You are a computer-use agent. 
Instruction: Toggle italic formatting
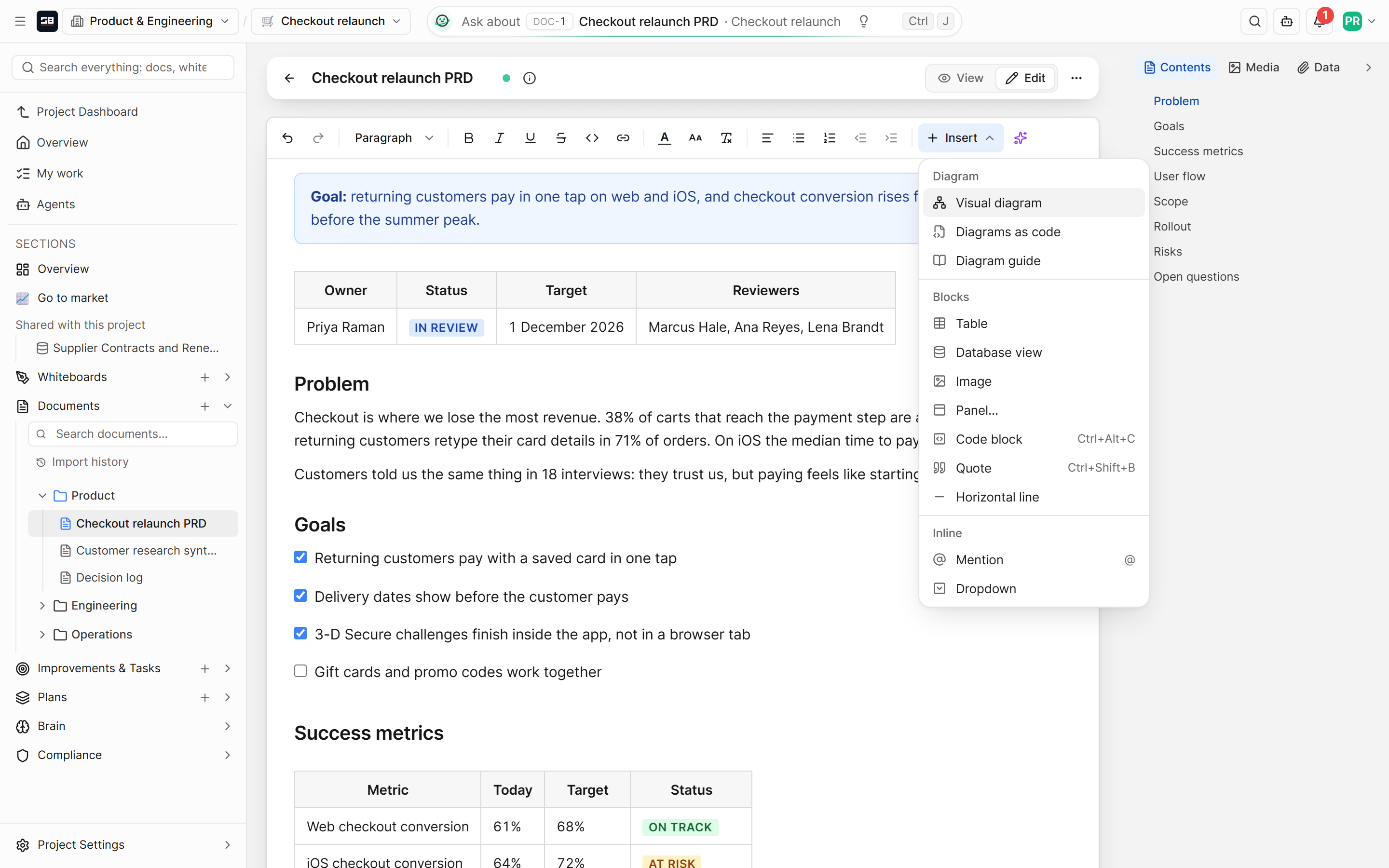[x=499, y=138]
